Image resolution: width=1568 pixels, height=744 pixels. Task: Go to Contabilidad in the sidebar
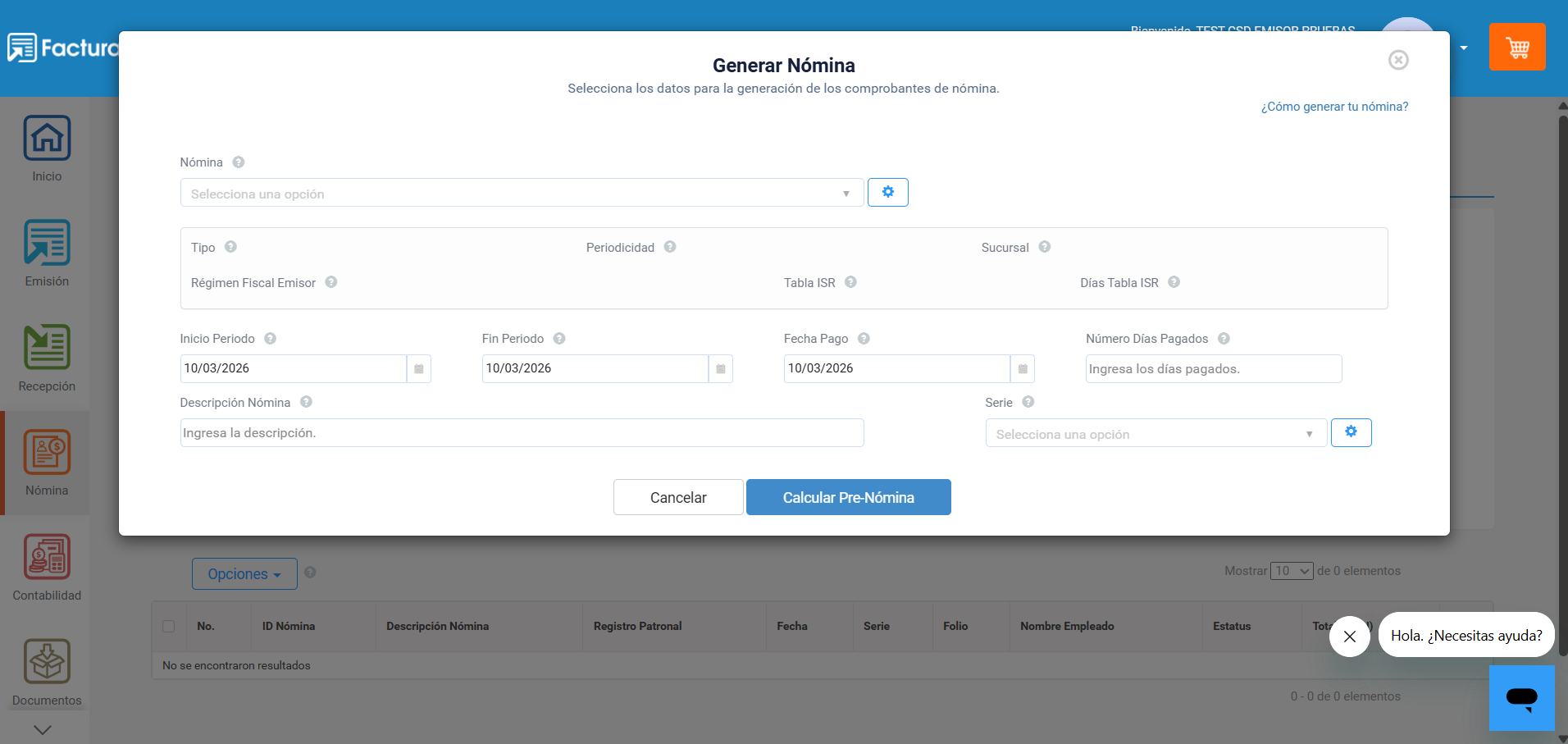pos(47,568)
